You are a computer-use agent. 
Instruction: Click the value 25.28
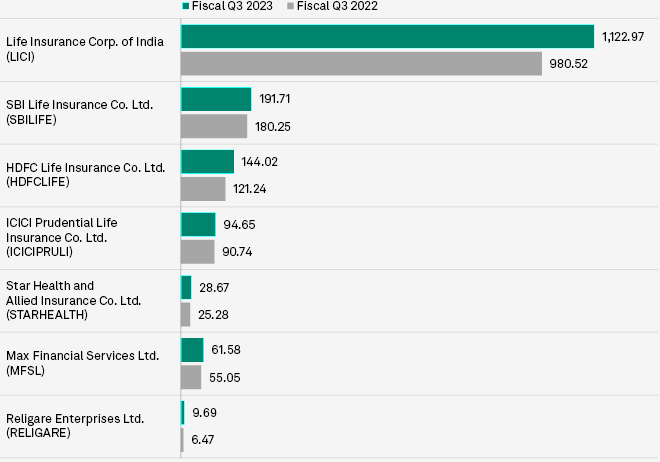213,315
